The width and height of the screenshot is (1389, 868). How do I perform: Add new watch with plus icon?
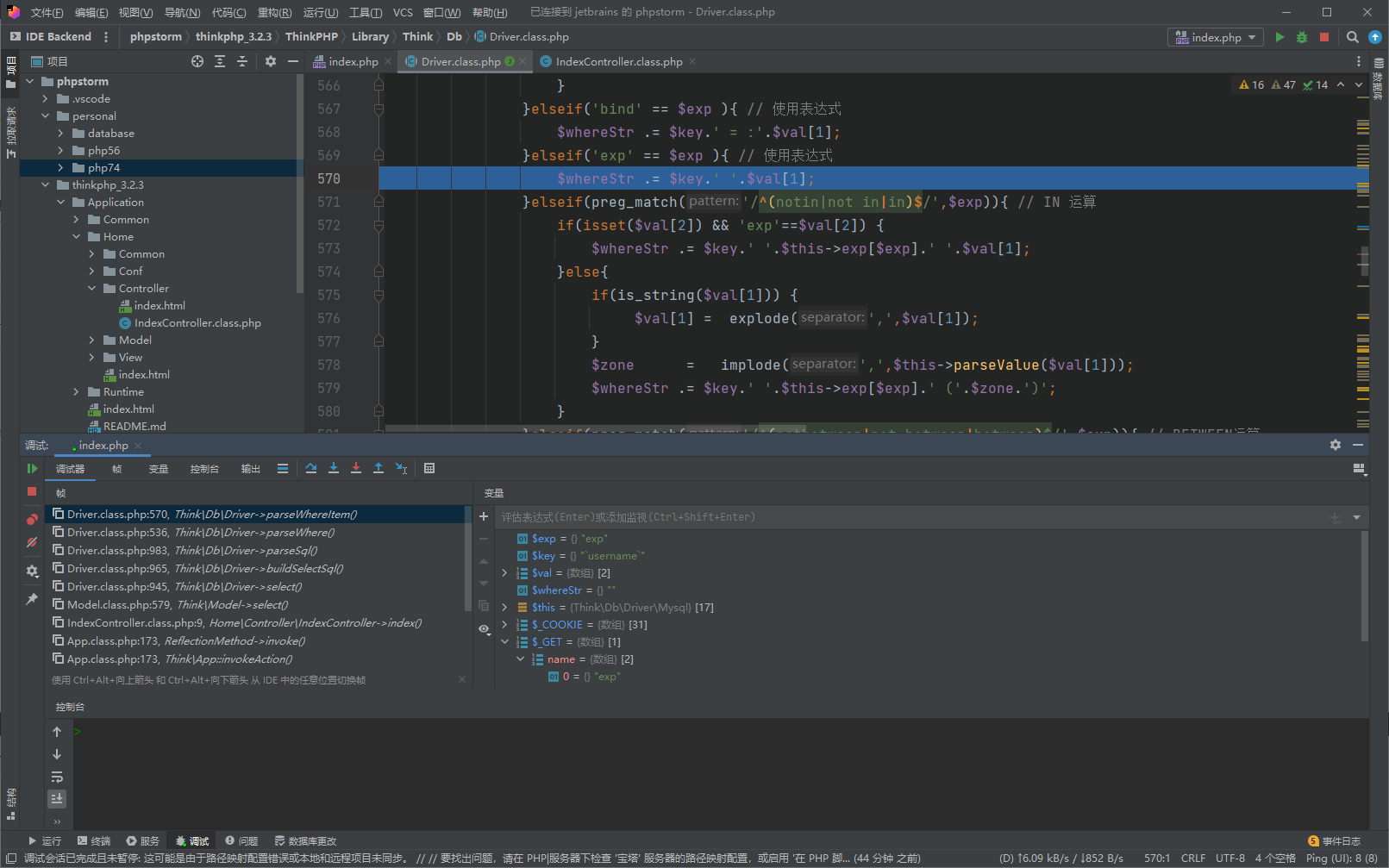[484, 516]
